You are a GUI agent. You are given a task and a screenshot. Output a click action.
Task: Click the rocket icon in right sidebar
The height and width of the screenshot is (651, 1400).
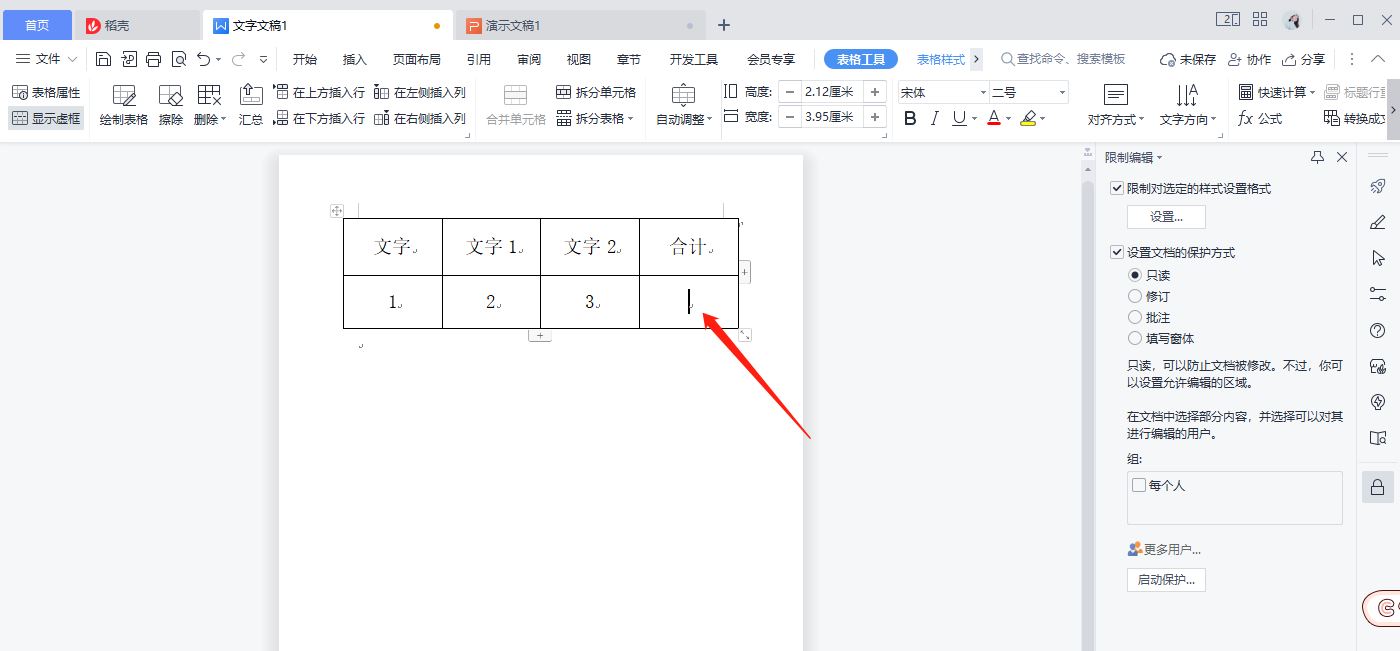click(1378, 187)
